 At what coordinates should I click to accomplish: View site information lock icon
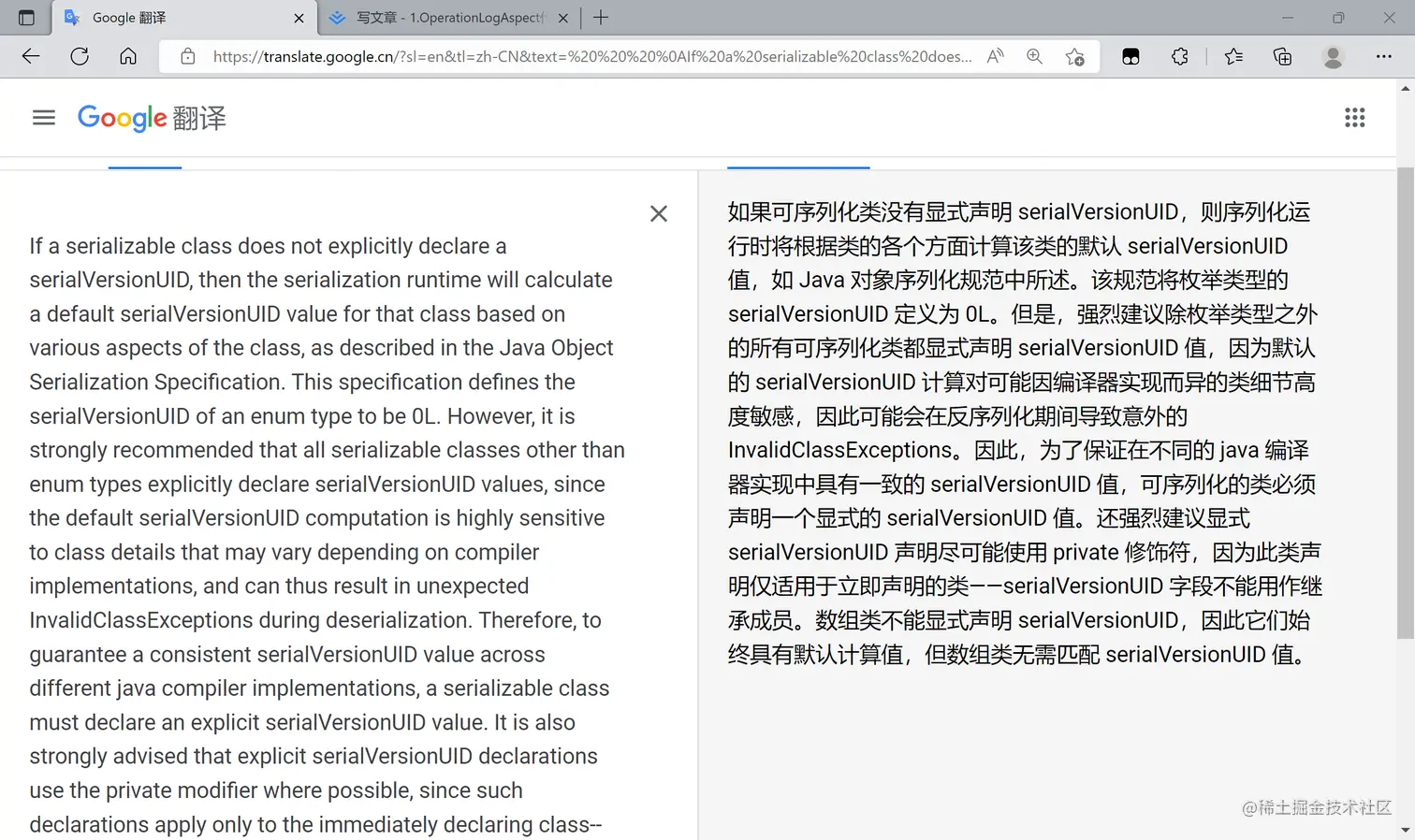click(188, 56)
